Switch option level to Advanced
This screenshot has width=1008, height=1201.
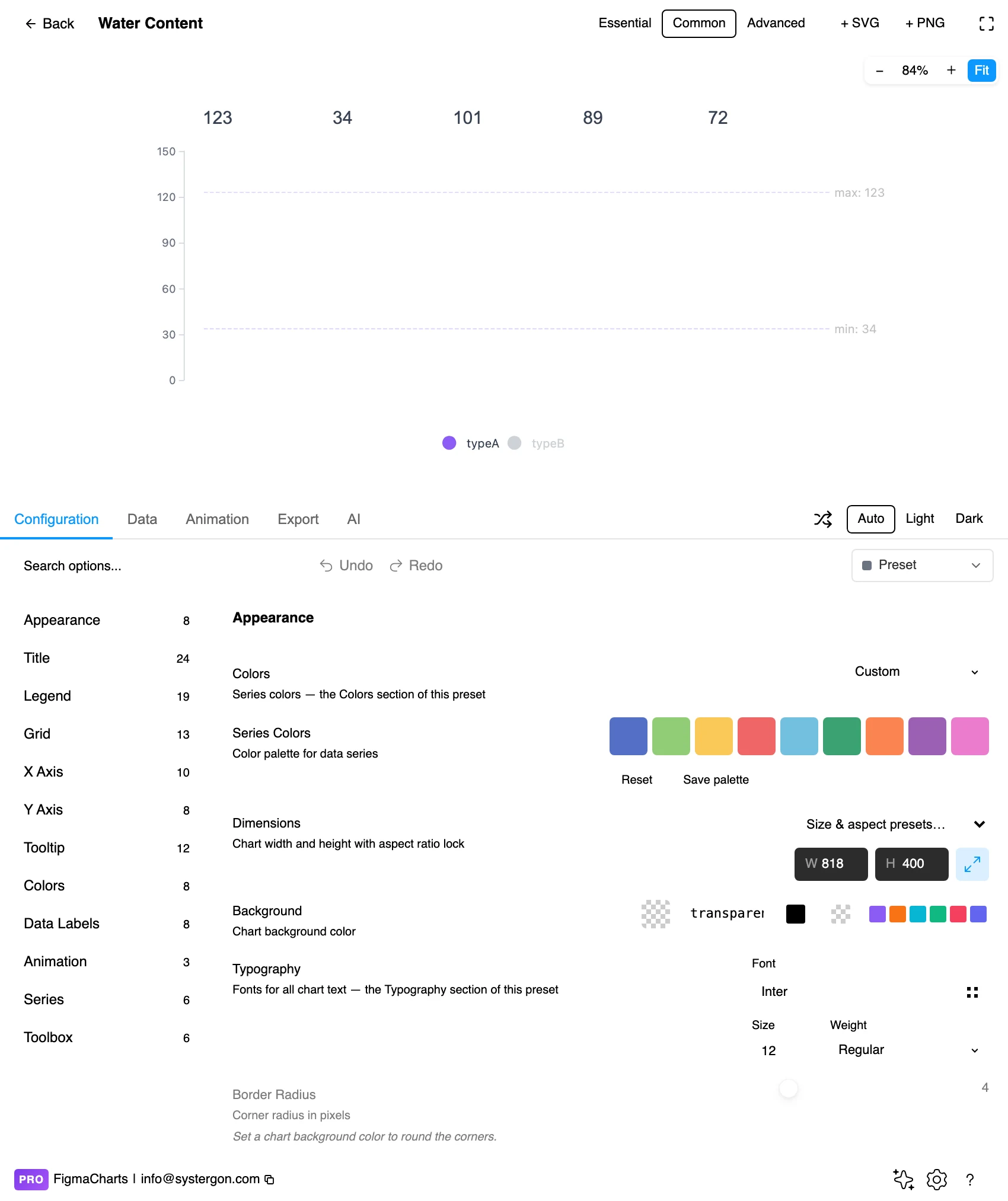776,23
